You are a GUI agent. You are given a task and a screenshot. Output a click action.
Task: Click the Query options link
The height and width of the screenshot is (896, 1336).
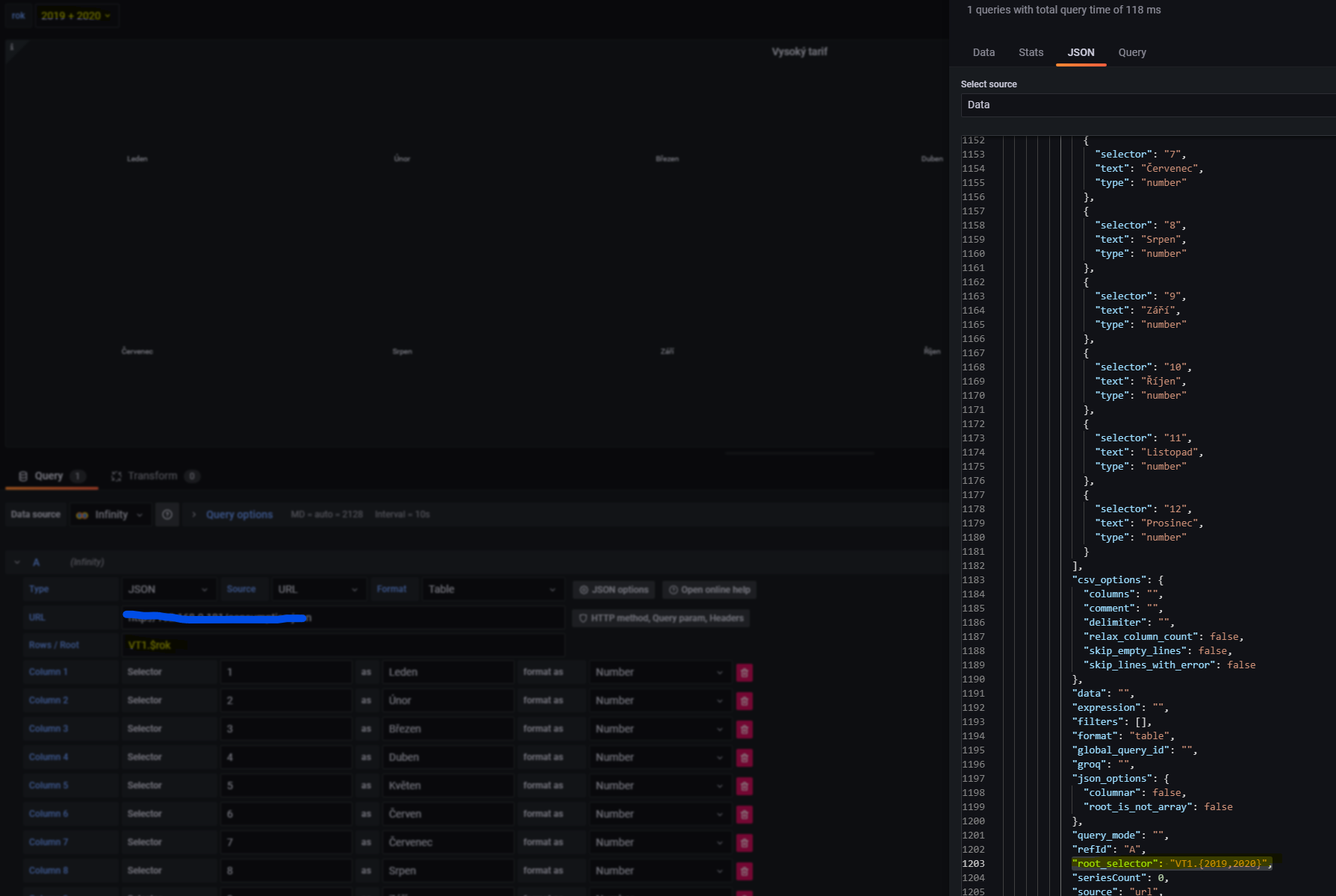[238, 514]
